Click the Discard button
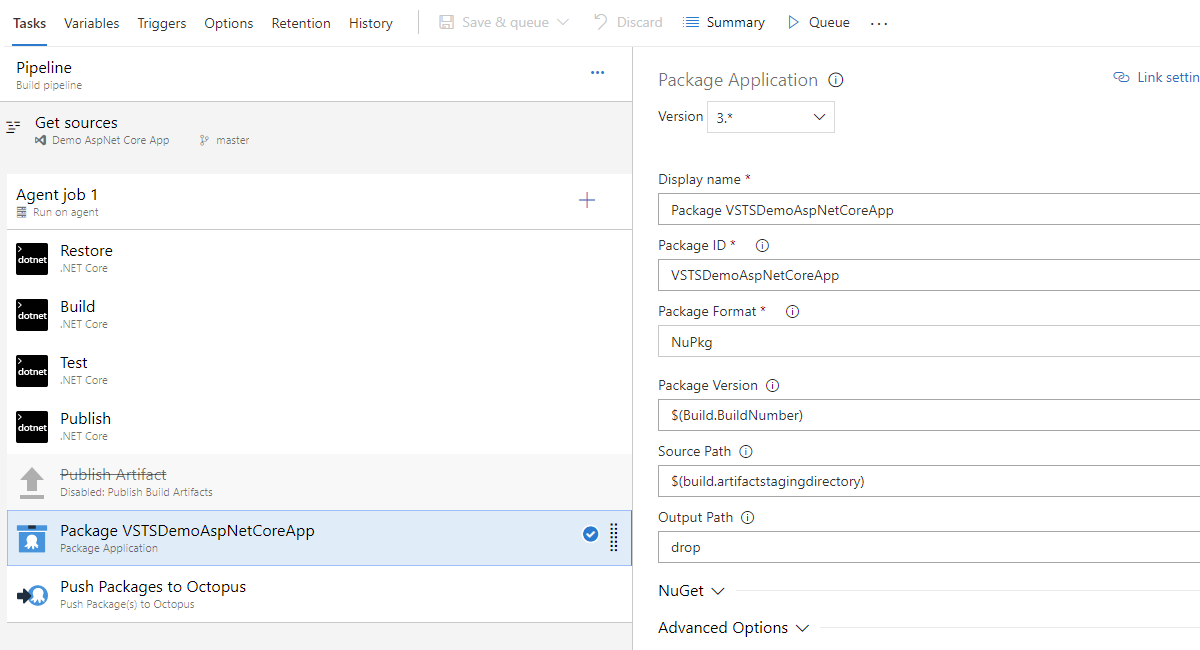1200x650 pixels. point(628,22)
